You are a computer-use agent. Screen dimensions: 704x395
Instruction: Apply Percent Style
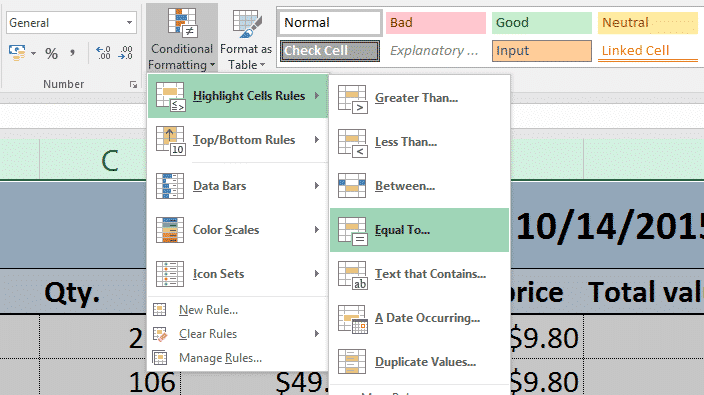[52, 53]
